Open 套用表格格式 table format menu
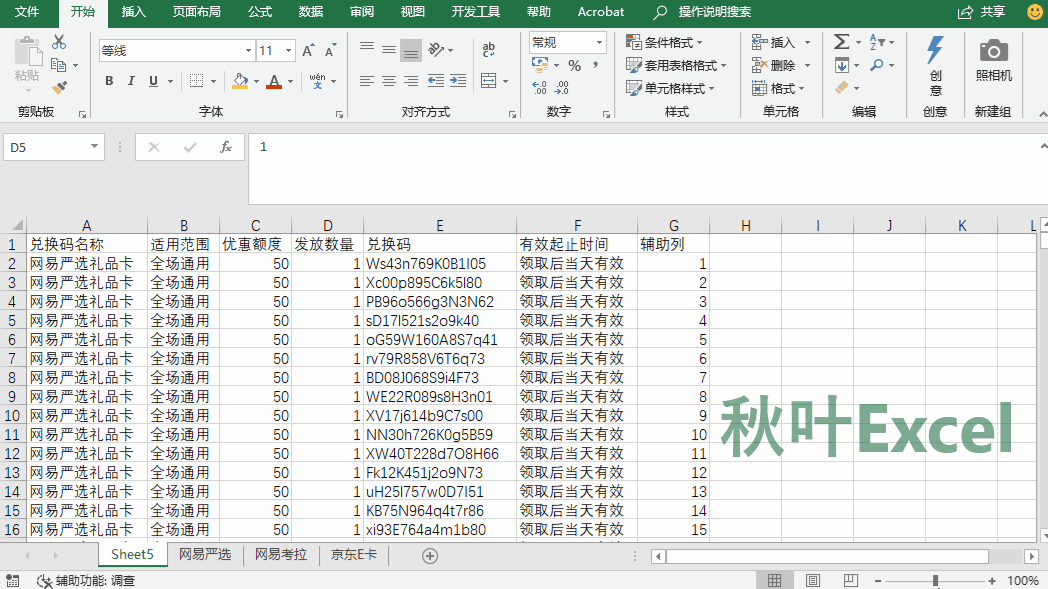 pos(676,66)
